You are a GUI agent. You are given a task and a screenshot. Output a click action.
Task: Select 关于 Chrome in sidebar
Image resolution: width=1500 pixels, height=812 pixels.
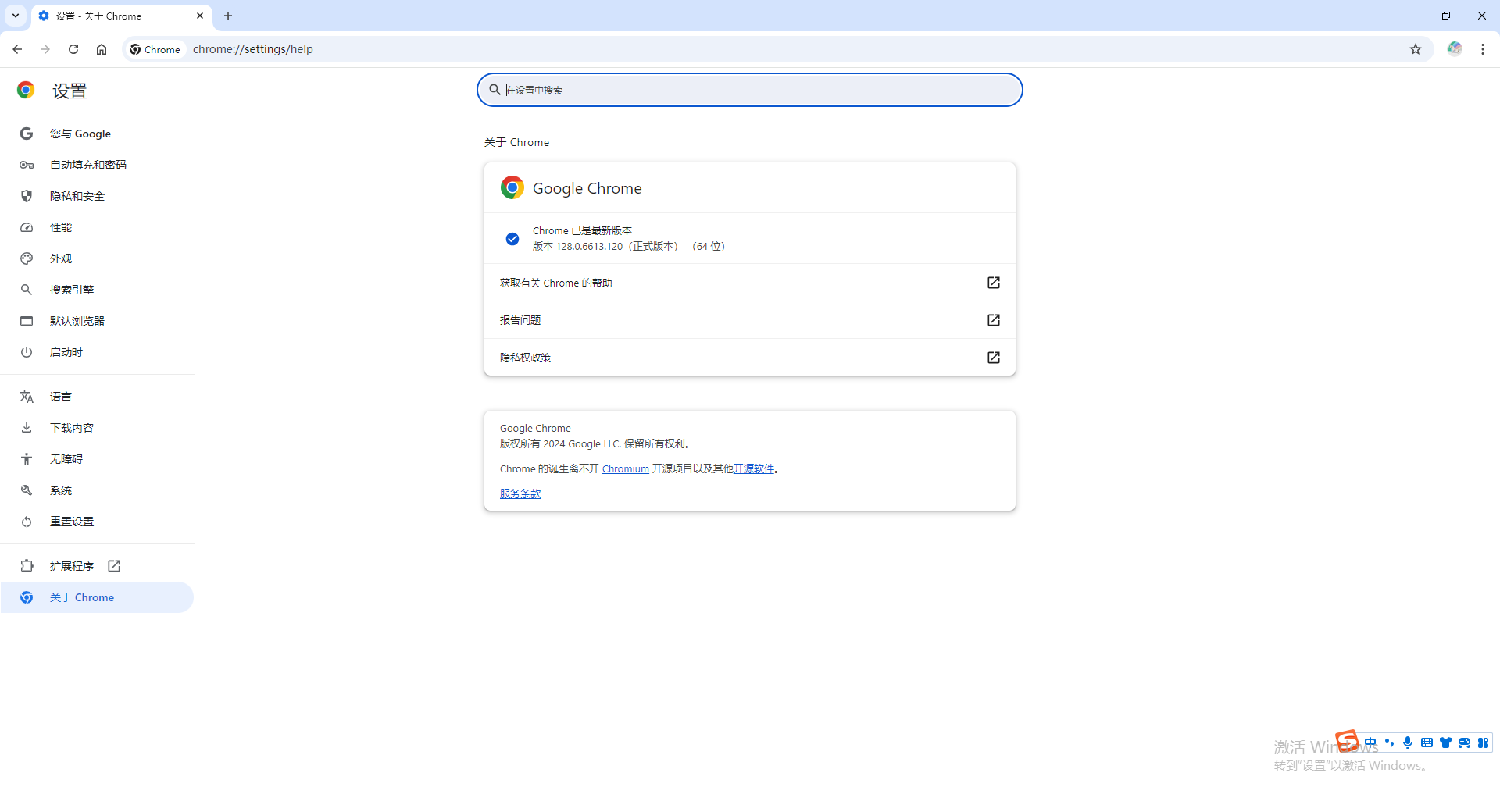click(x=98, y=597)
